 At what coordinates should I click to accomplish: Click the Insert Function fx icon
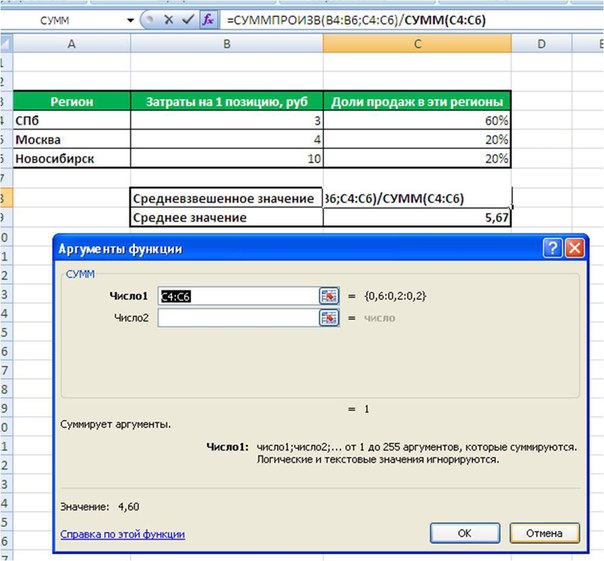(208, 19)
